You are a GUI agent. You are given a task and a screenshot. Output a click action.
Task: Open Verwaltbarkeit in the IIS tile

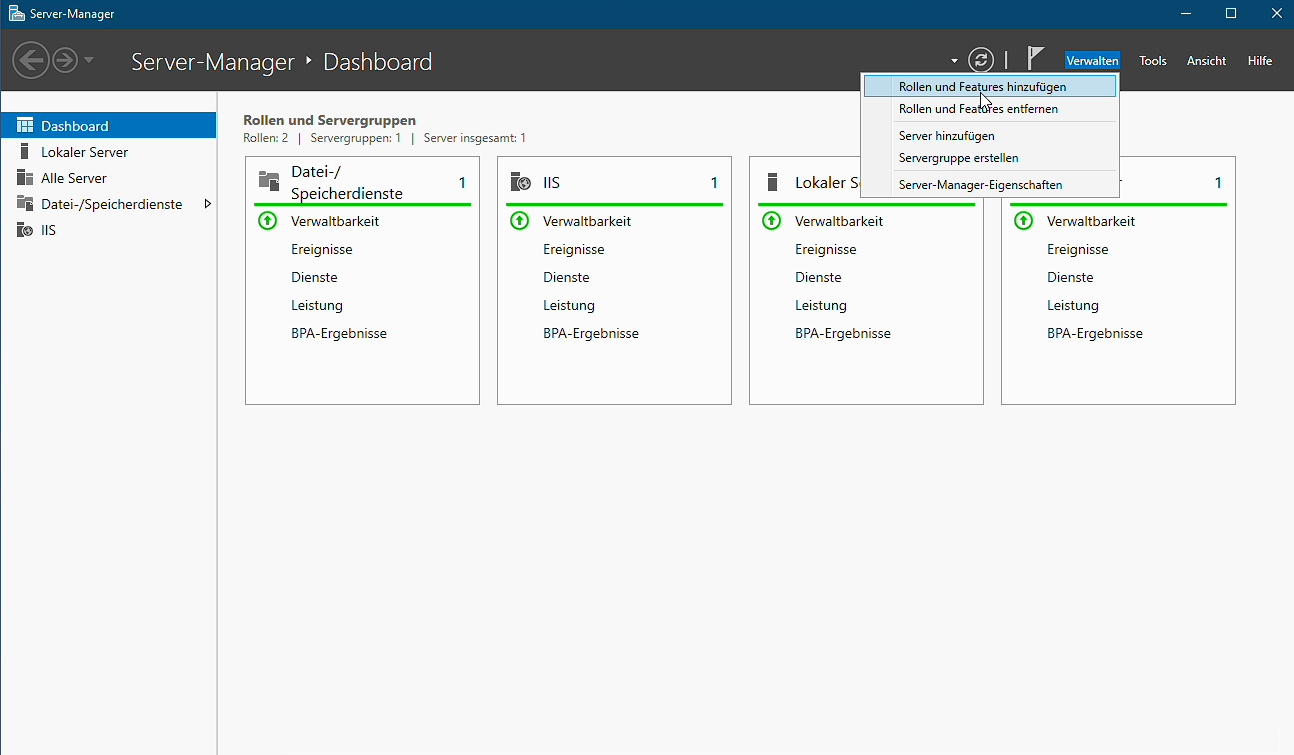[x=587, y=221]
